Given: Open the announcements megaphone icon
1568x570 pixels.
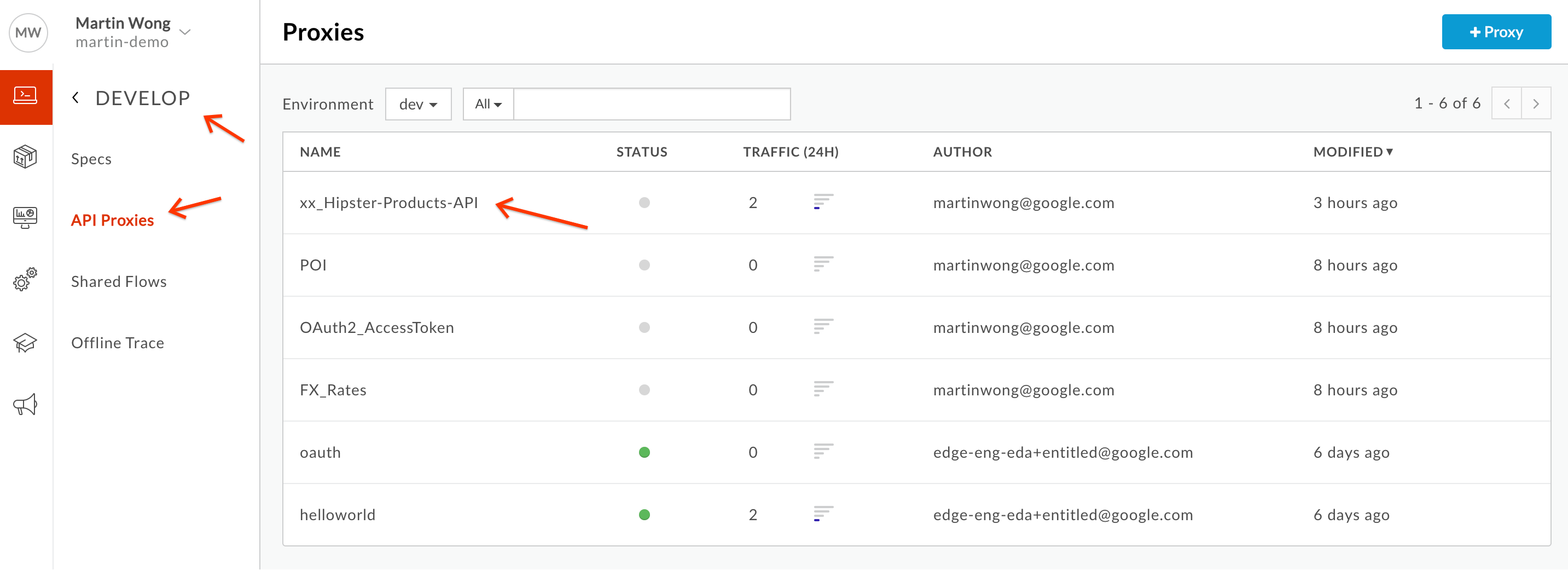Looking at the screenshot, I should coord(26,404).
